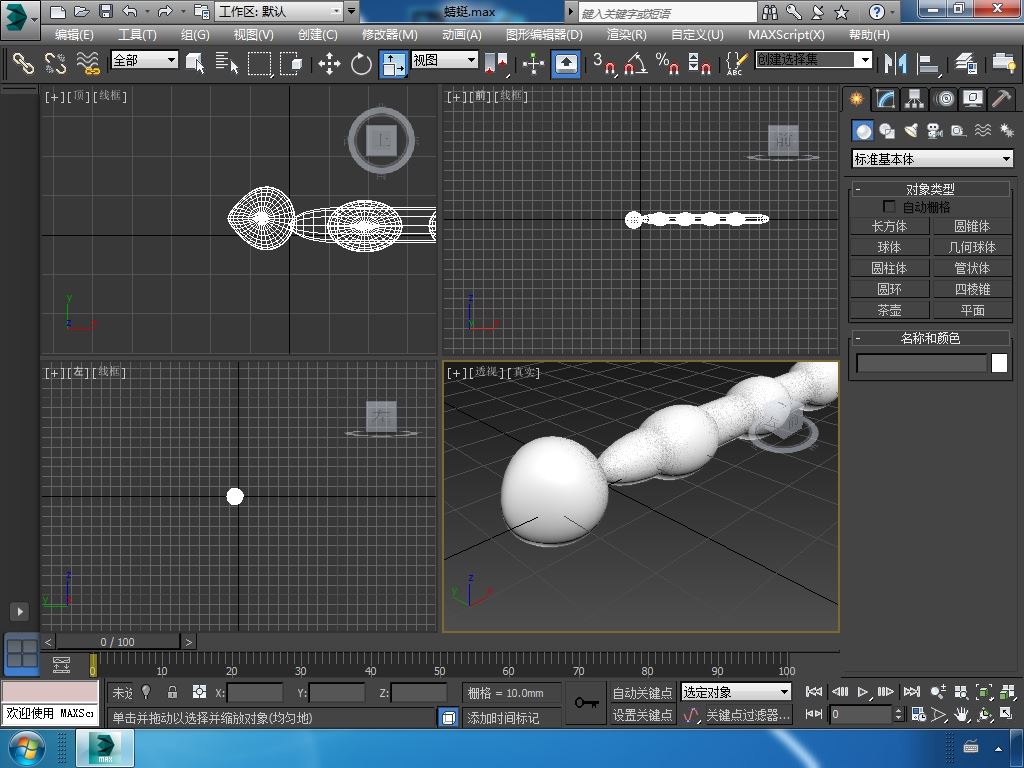Activate the Rotate tool

tap(361, 64)
